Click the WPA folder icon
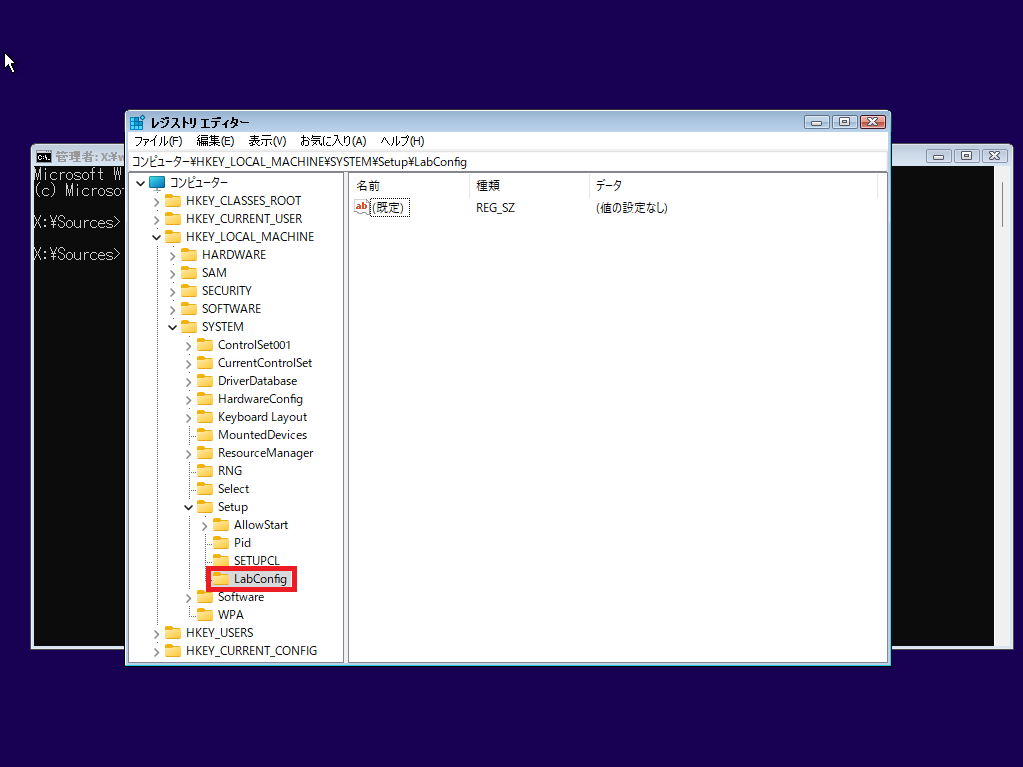The height and width of the screenshot is (767, 1023). click(205, 614)
